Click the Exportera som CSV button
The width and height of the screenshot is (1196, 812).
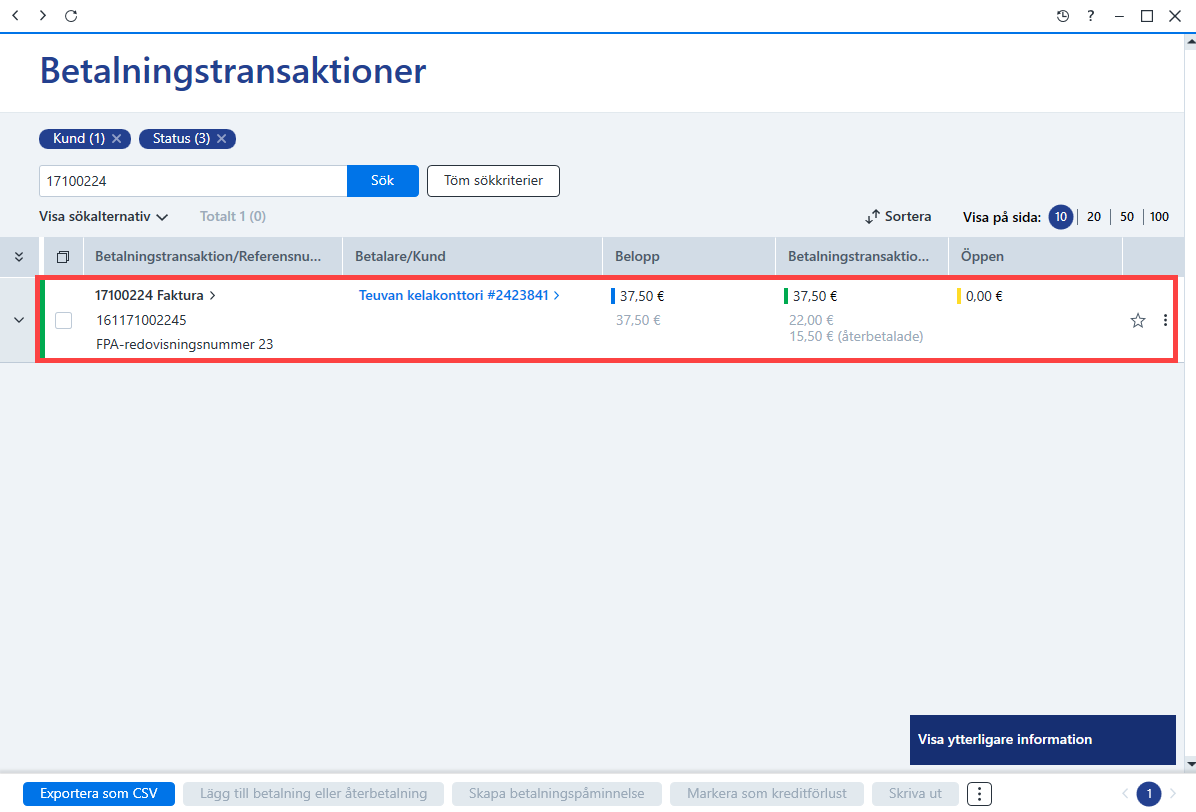[x=99, y=794]
